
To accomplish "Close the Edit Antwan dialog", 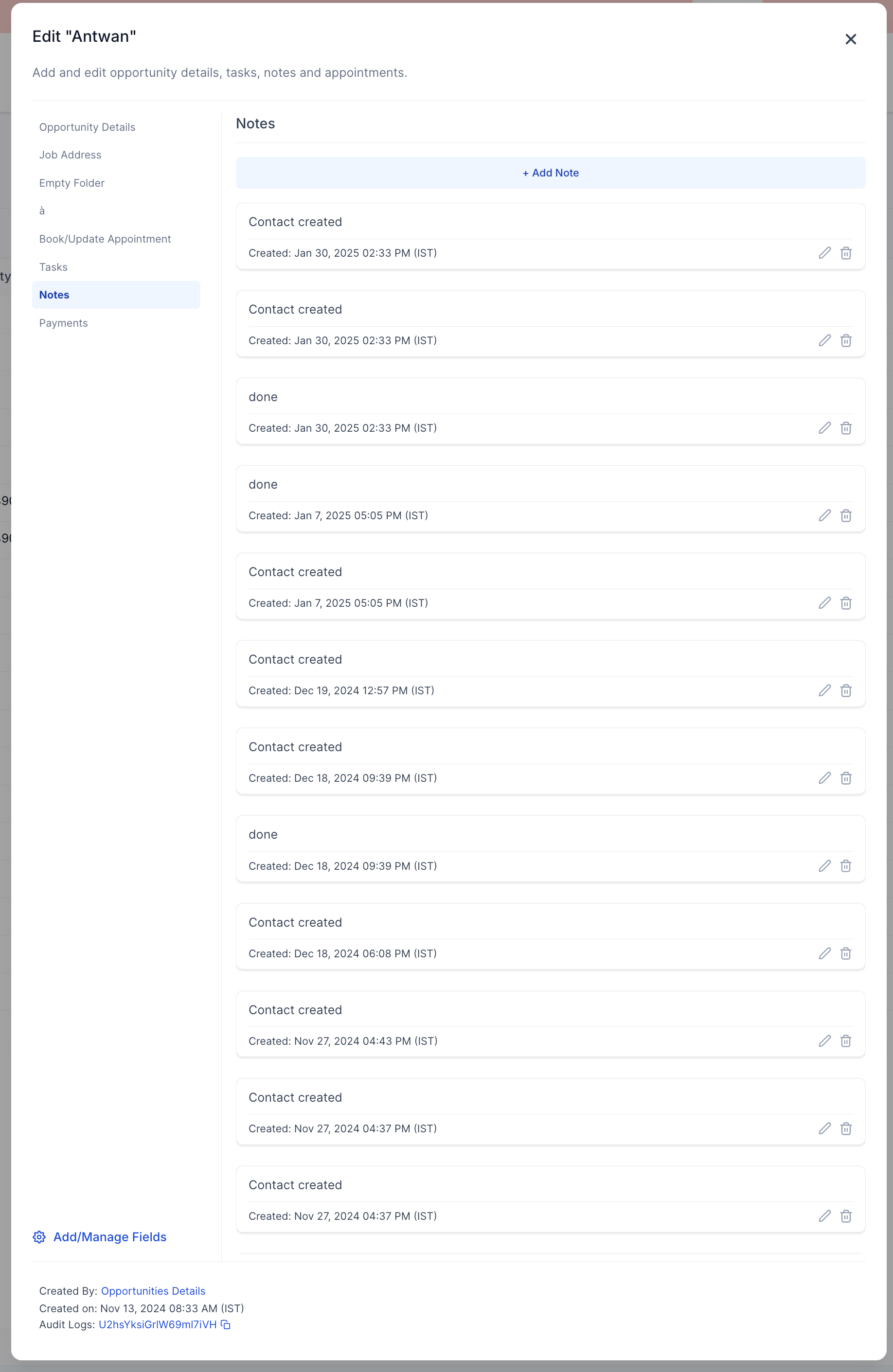I will (x=850, y=39).
